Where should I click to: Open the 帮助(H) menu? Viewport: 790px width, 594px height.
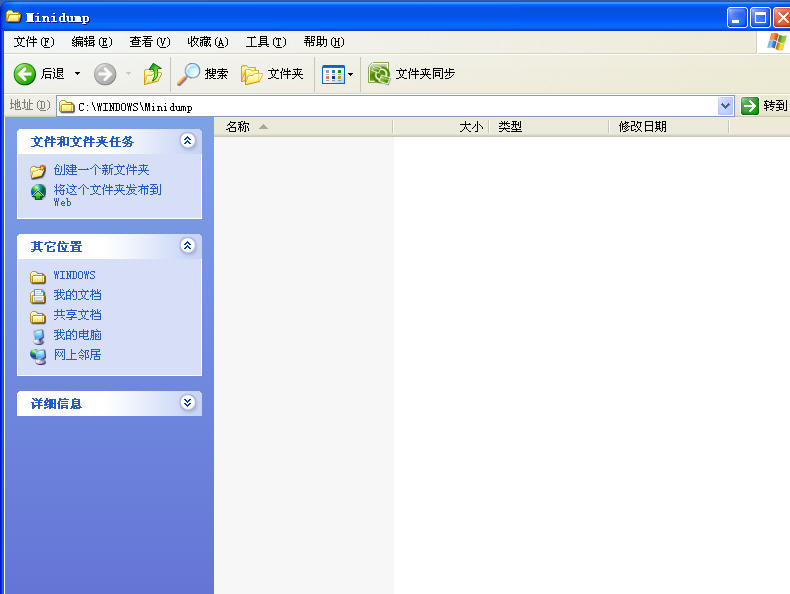(324, 42)
